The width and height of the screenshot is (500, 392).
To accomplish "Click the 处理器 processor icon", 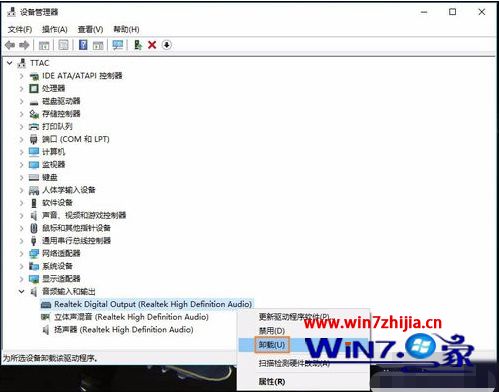I will tap(34, 88).
